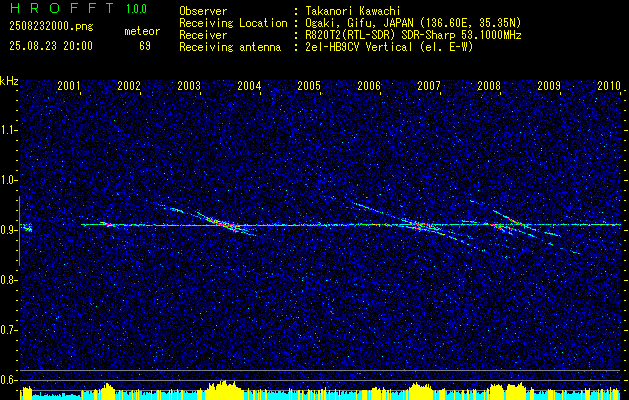Click the 2010 time axis label
This screenshot has width=629, height=400.
coord(609,85)
